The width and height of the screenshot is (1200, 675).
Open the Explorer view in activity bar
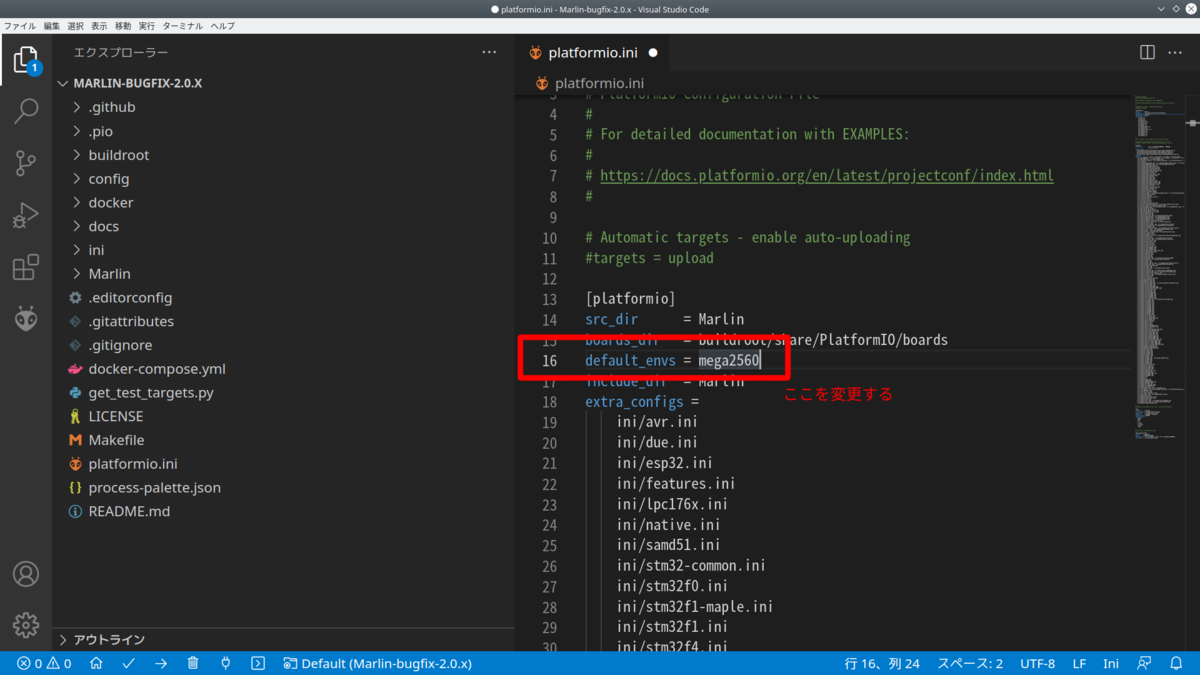click(x=26, y=61)
